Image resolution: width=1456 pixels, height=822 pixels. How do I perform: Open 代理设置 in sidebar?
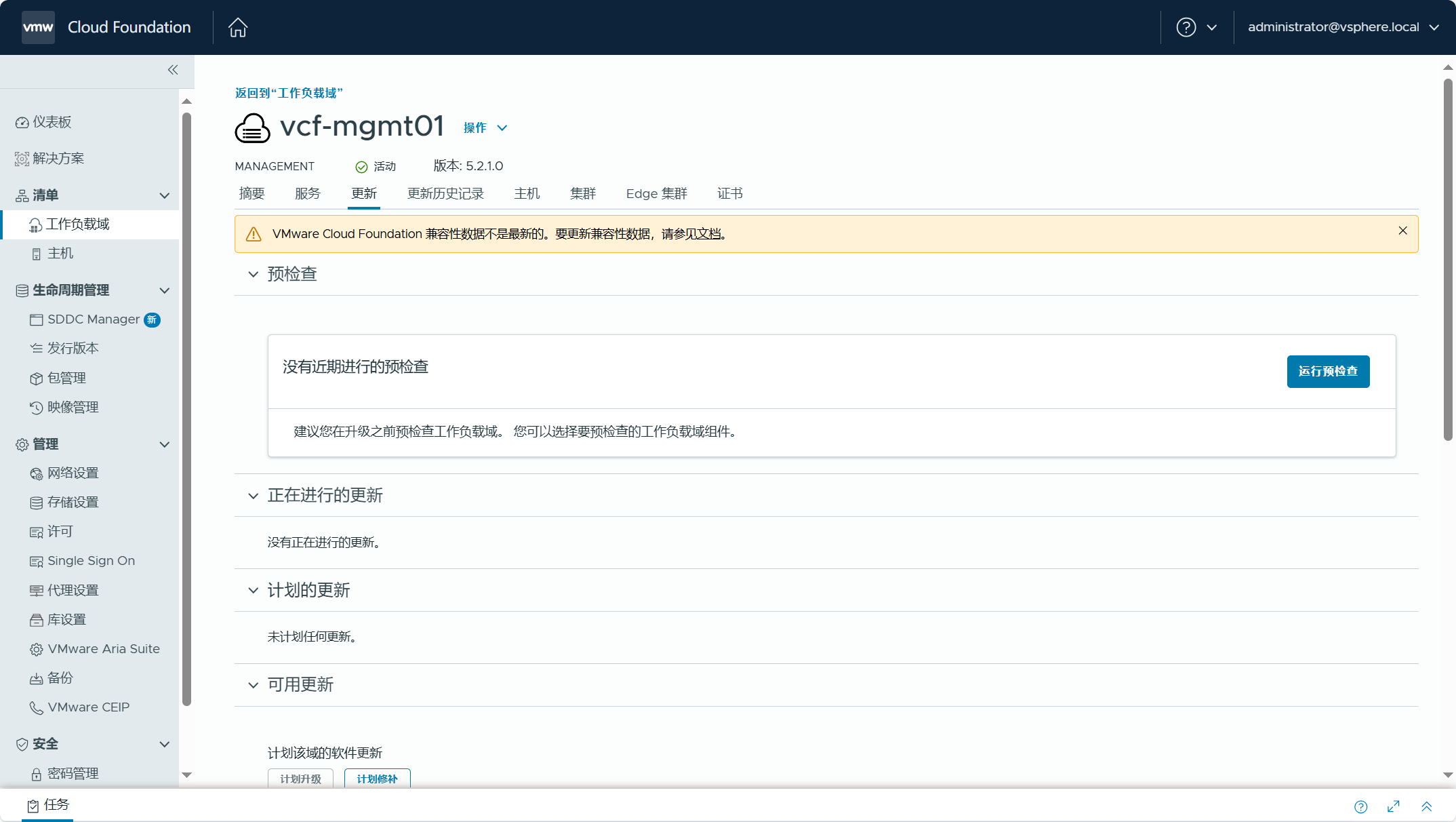point(64,590)
